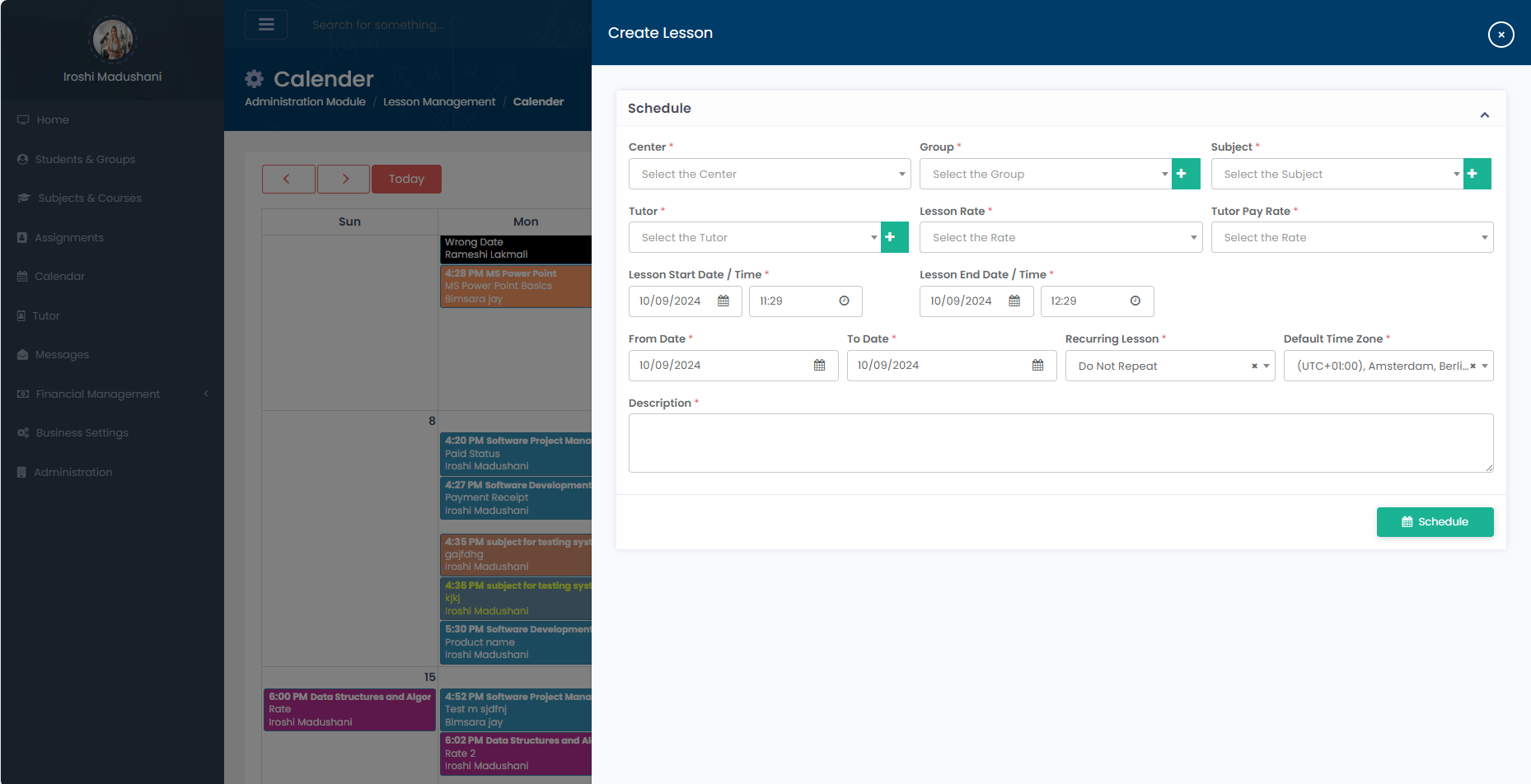Collapse the Schedule section chevron
Screen dimensions: 1531x784
1484,115
